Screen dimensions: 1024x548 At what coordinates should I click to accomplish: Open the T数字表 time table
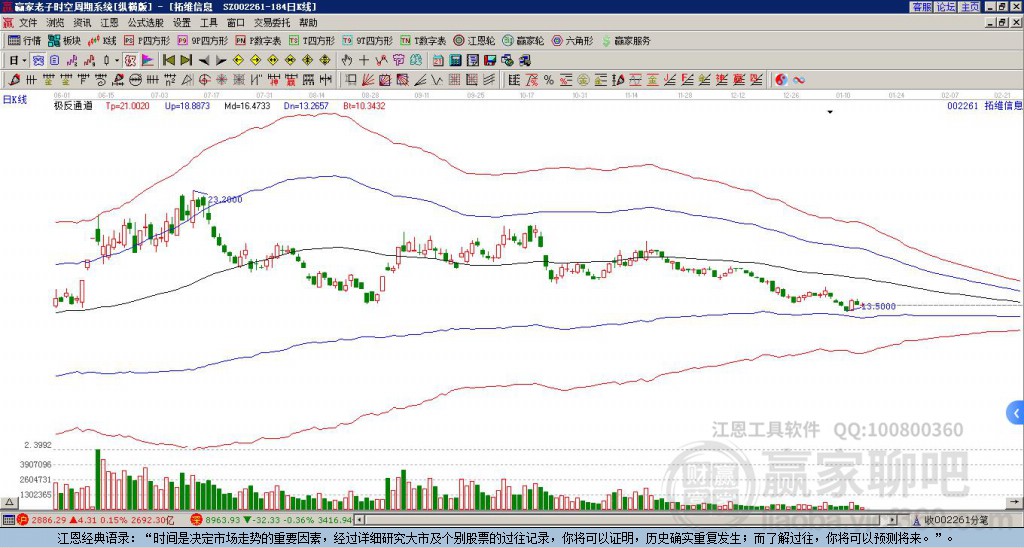pyautogui.click(x=423, y=40)
